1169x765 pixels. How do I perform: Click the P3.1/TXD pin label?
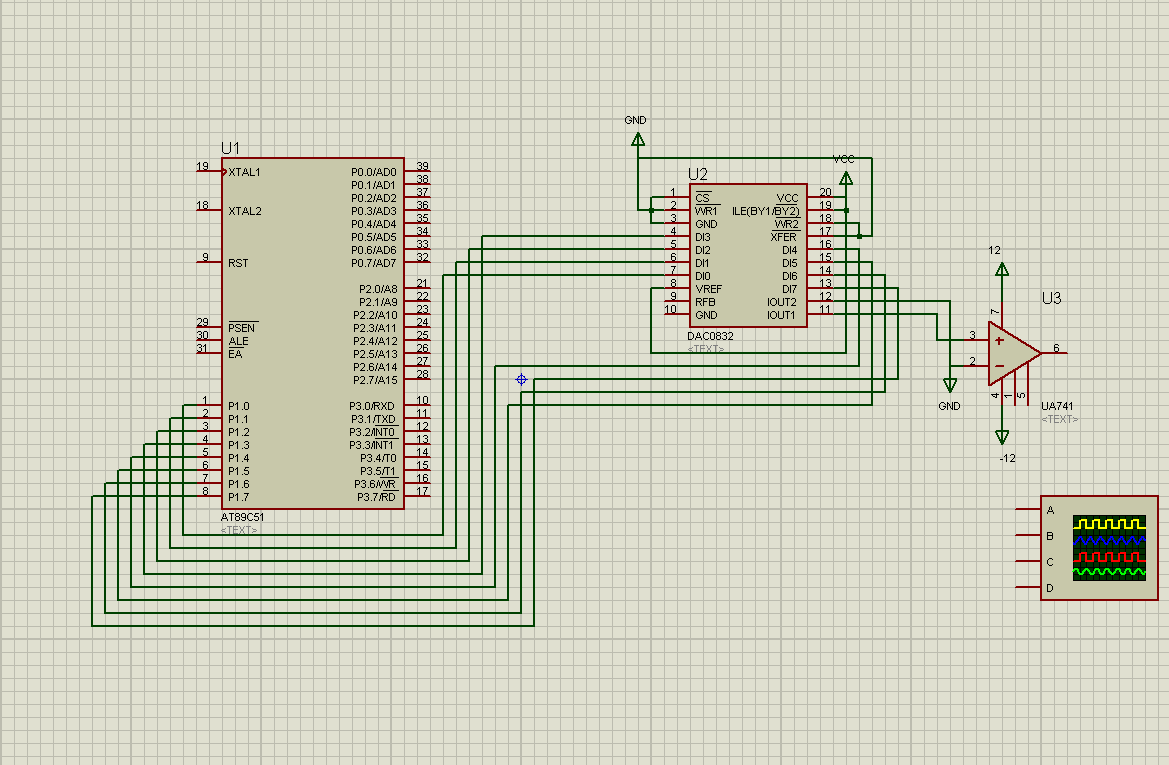click(373, 420)
